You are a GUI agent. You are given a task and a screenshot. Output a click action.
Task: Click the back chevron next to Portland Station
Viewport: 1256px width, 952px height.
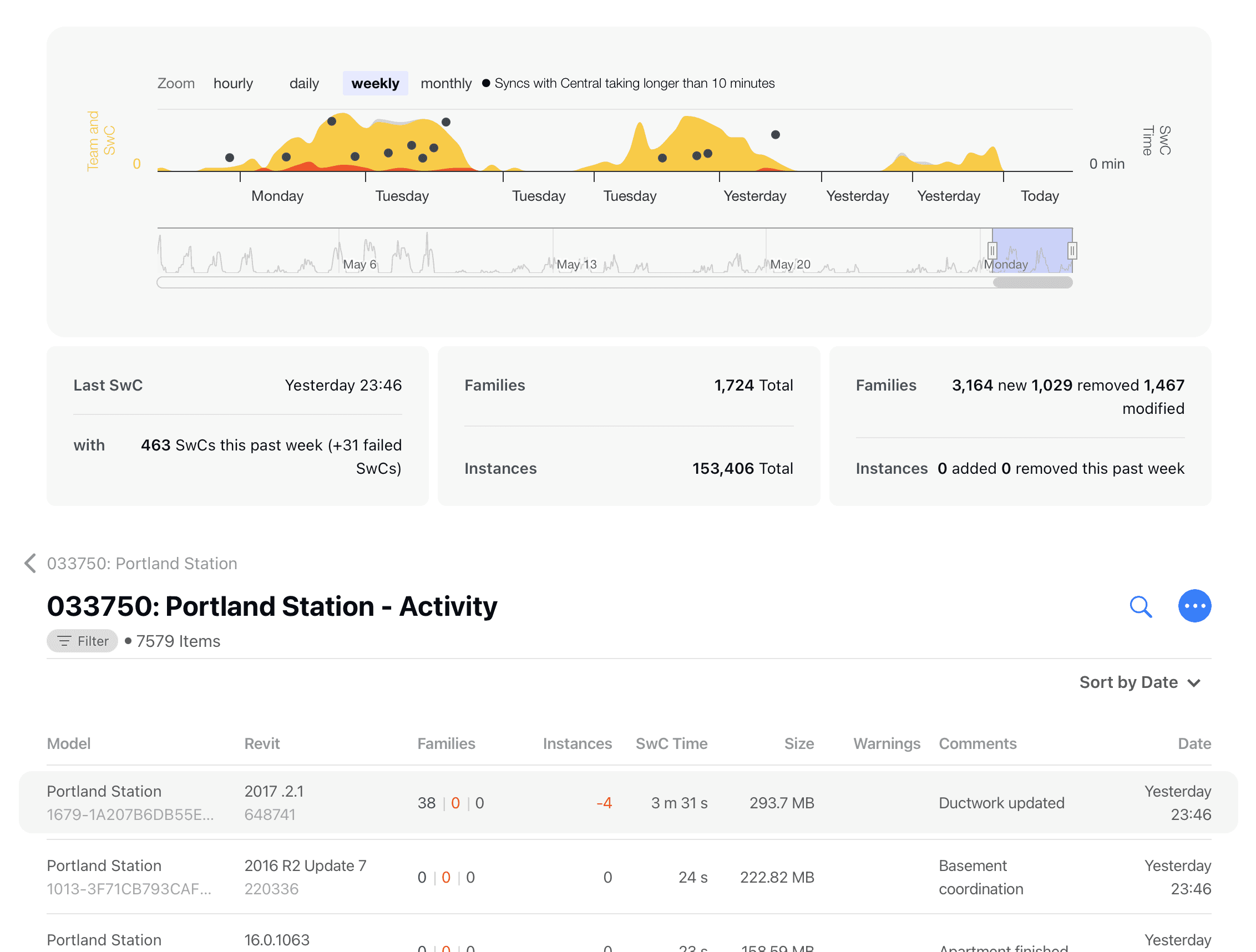point(31,563)
